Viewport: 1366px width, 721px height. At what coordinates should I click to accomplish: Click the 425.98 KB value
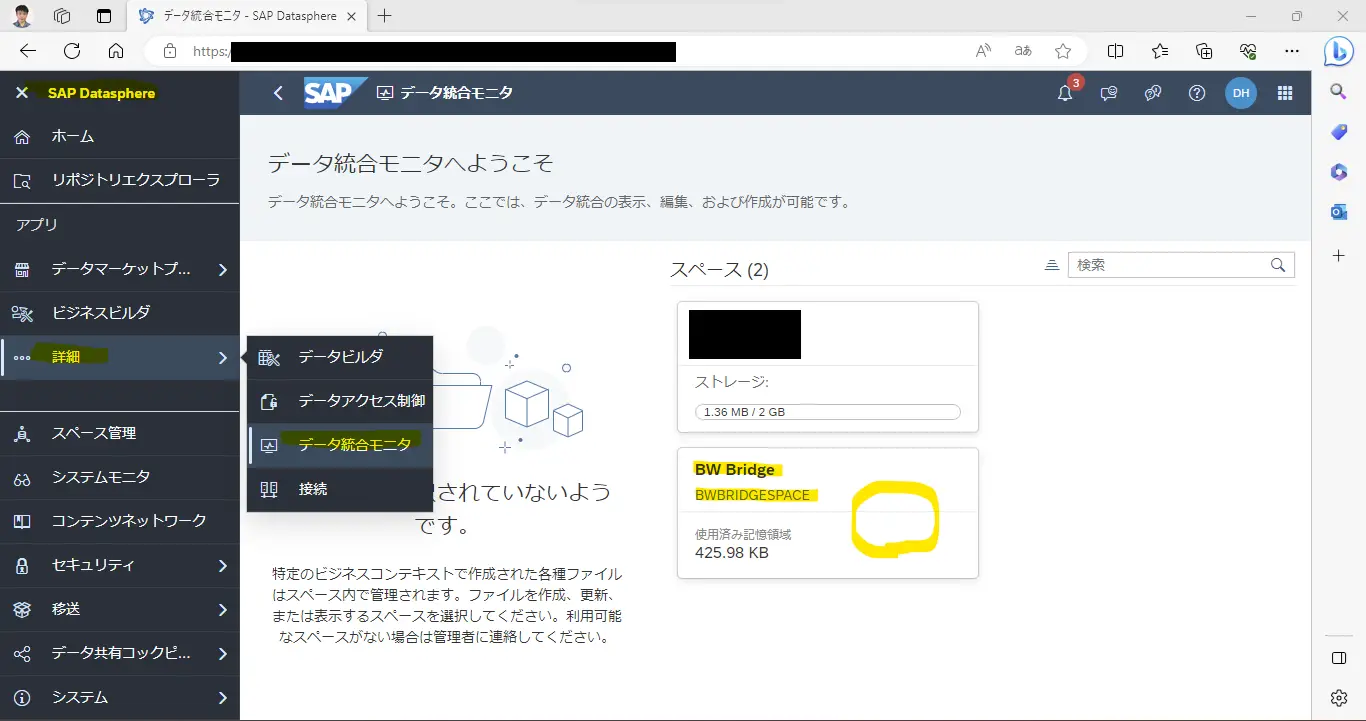click(x=732, y=553)
